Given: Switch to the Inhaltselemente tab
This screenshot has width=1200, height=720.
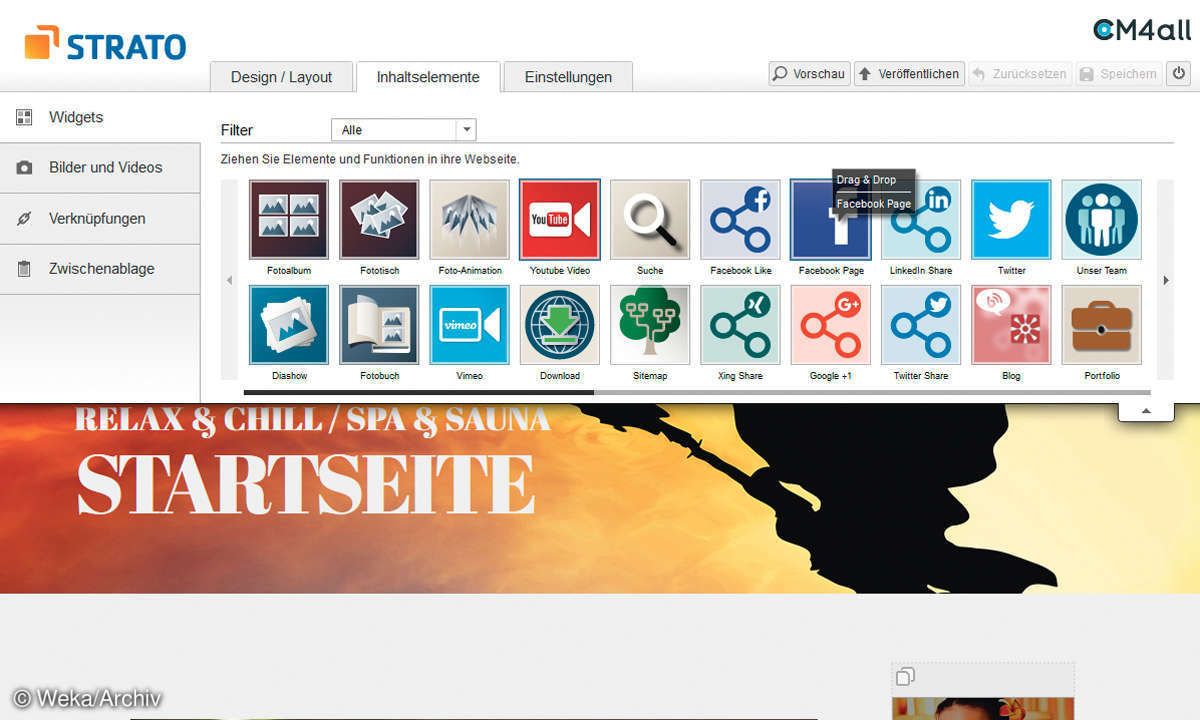Looking at the screenshot, I should [x=428, y=77].
